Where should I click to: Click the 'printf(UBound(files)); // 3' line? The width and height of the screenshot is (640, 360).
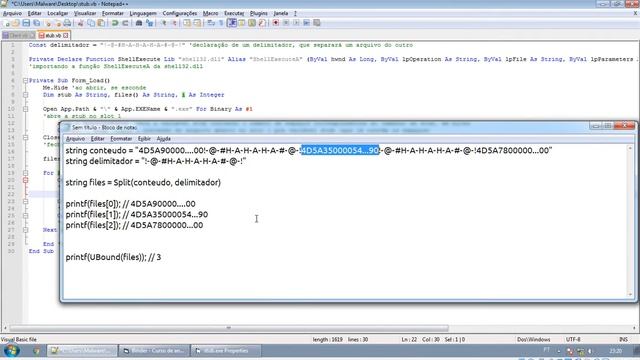tap(113, 257)
